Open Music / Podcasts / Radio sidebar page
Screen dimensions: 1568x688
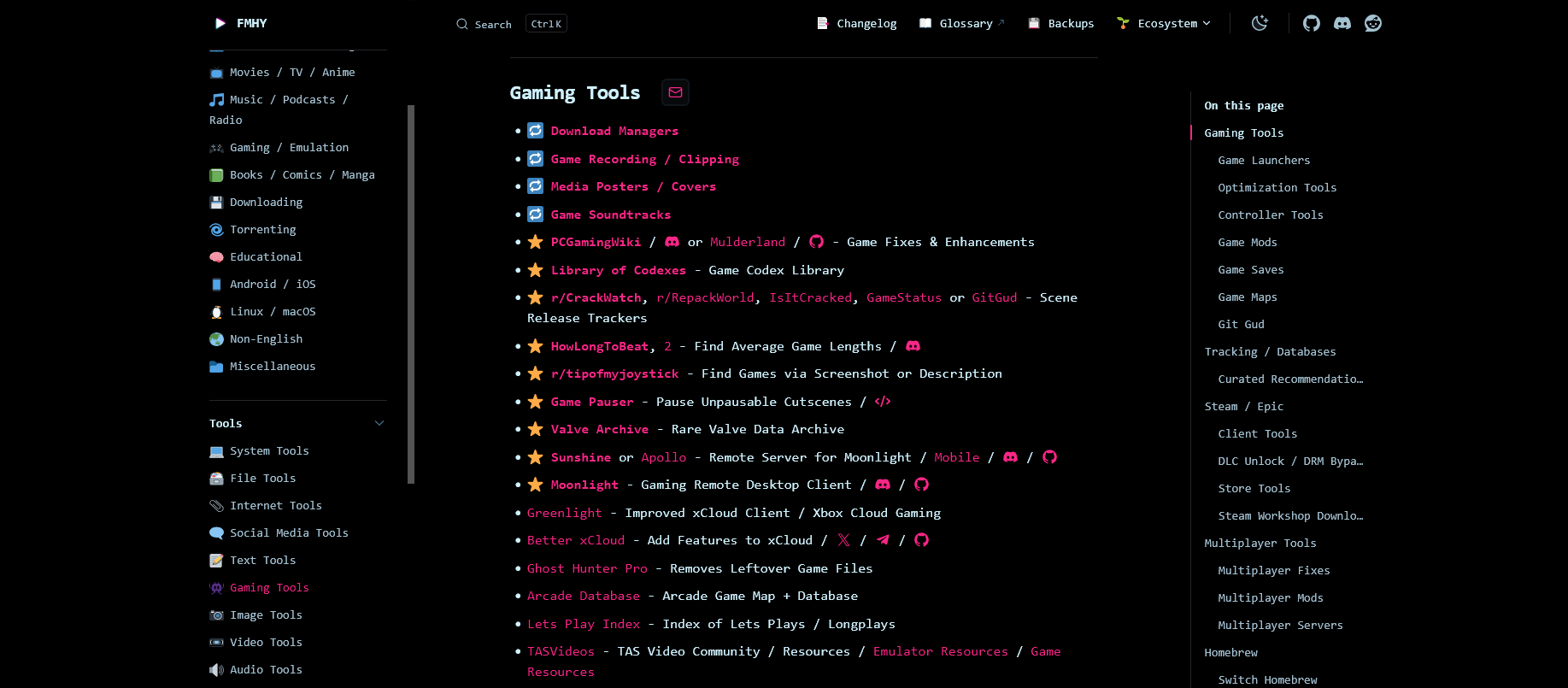pos(279,109)
